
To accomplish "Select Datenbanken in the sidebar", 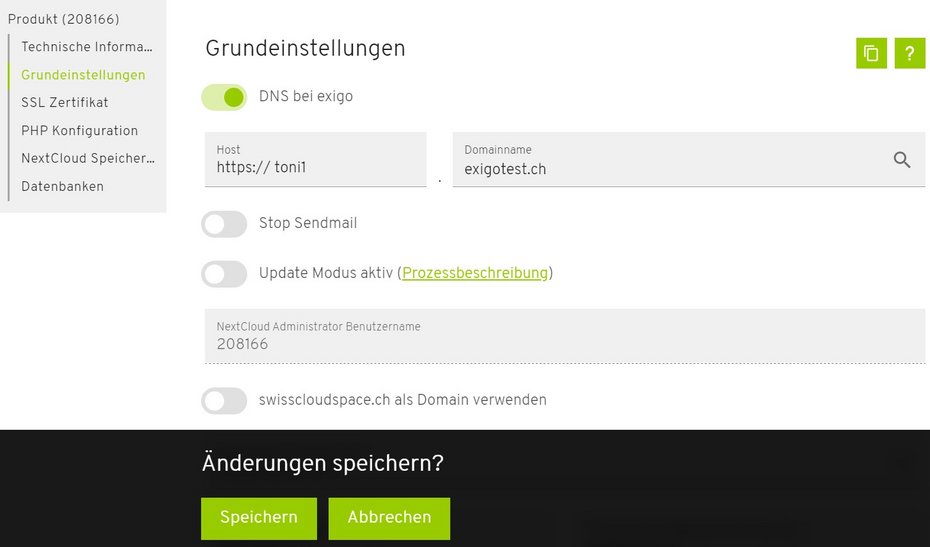I will tap(62, 186).
